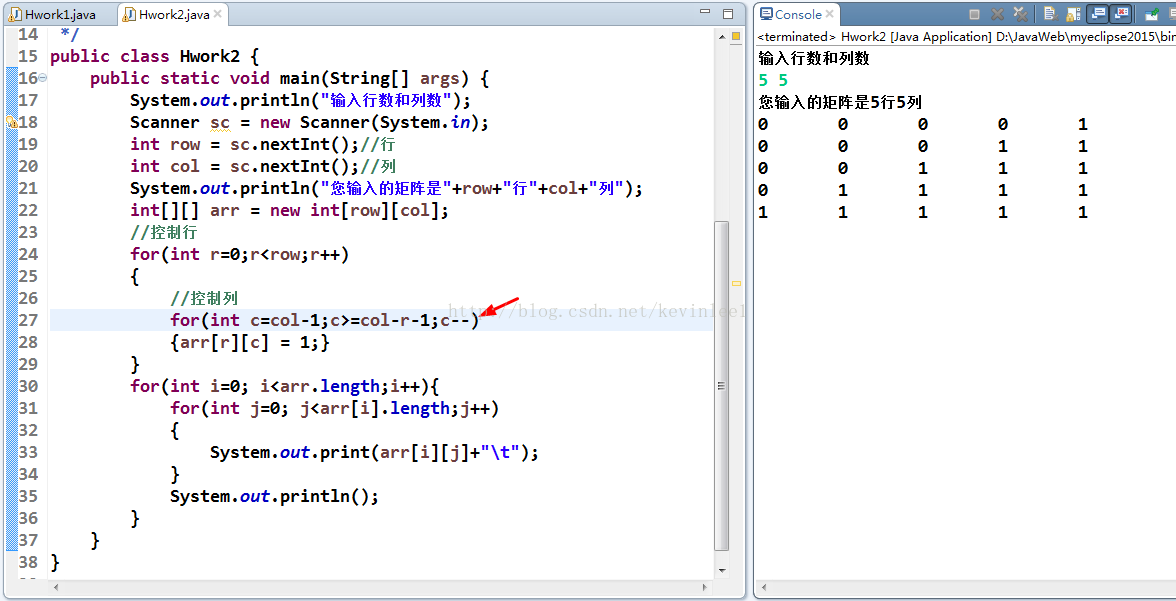The height and width of the screenshot is (601, 1176).
Task: Click the Hwork2.java tab's Java file icon
Action: coord(129,14)
